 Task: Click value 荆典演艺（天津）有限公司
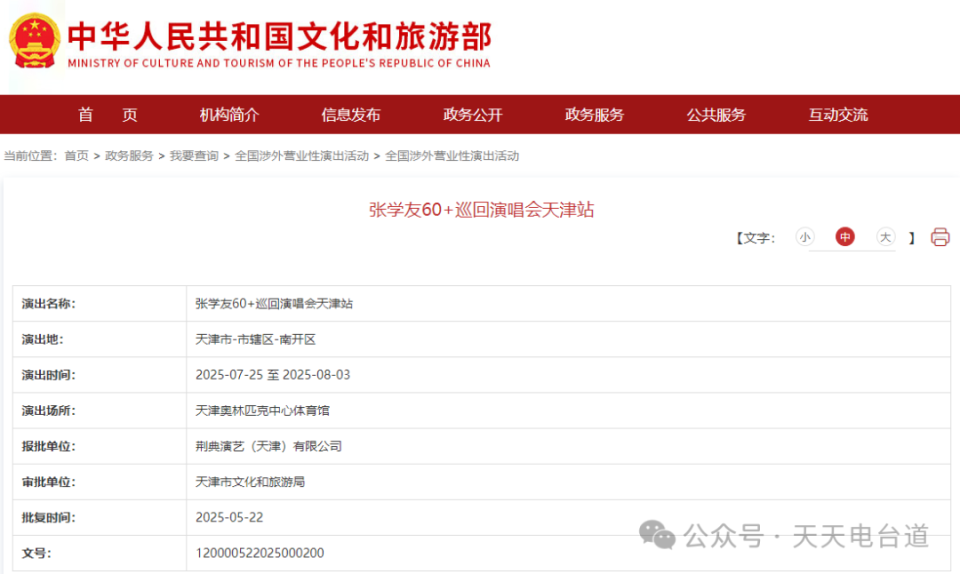click(268, 446)
